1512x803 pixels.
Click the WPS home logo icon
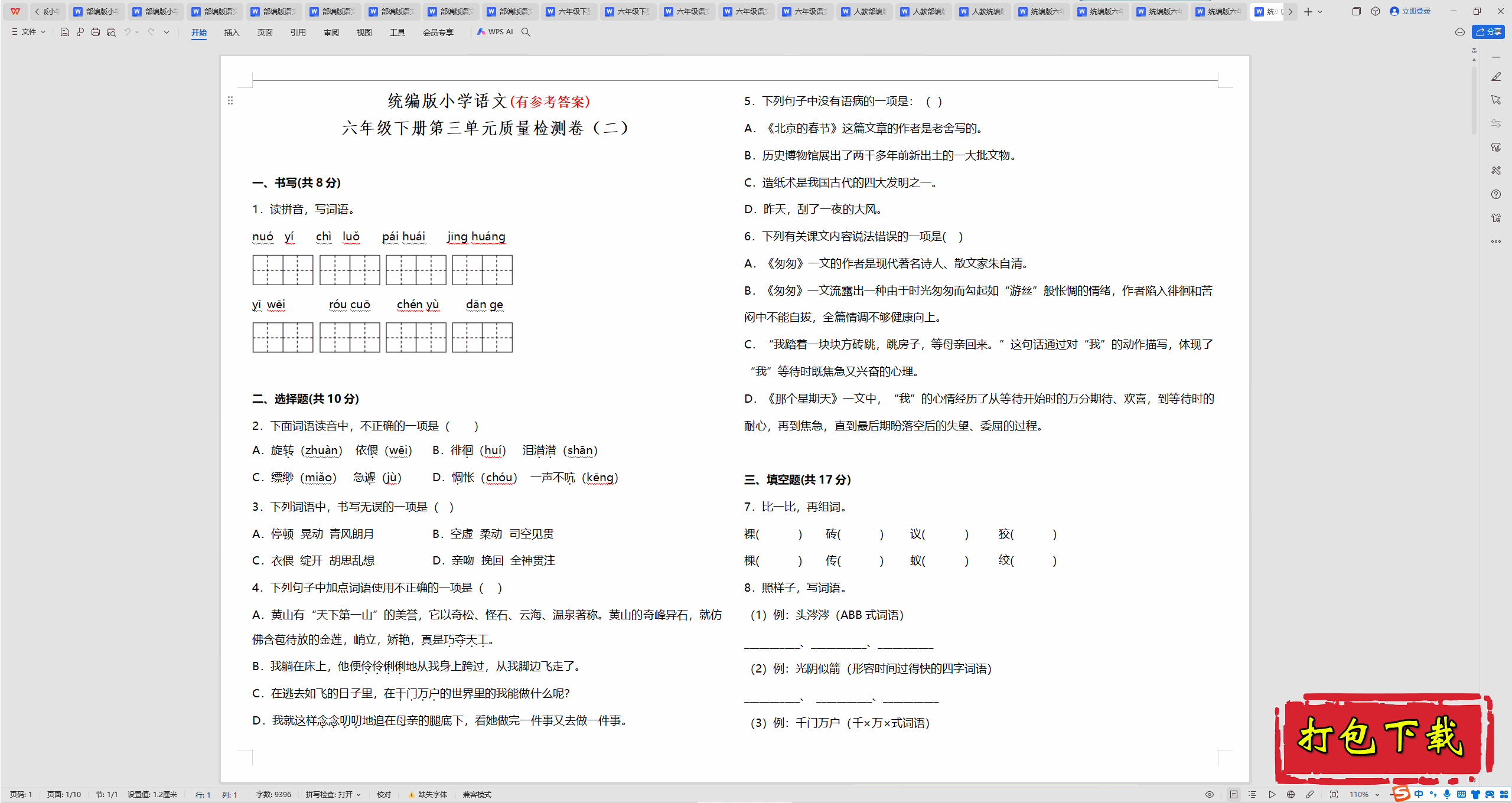click(x=15, y=11)
